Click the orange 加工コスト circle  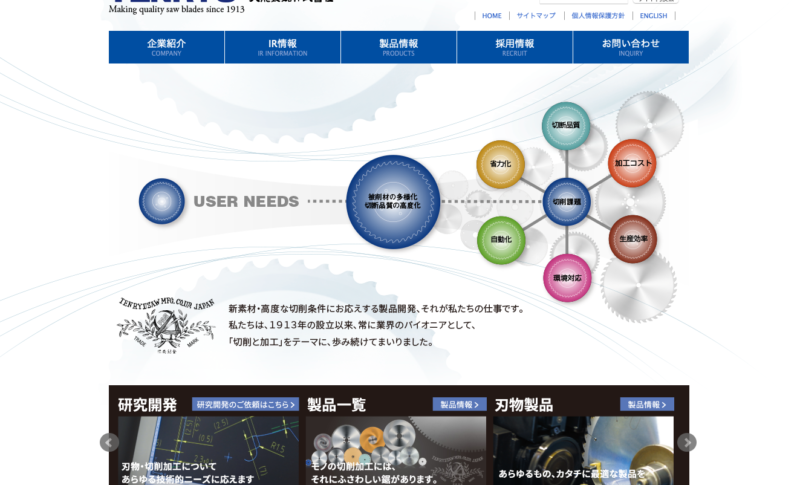[632, 163]
